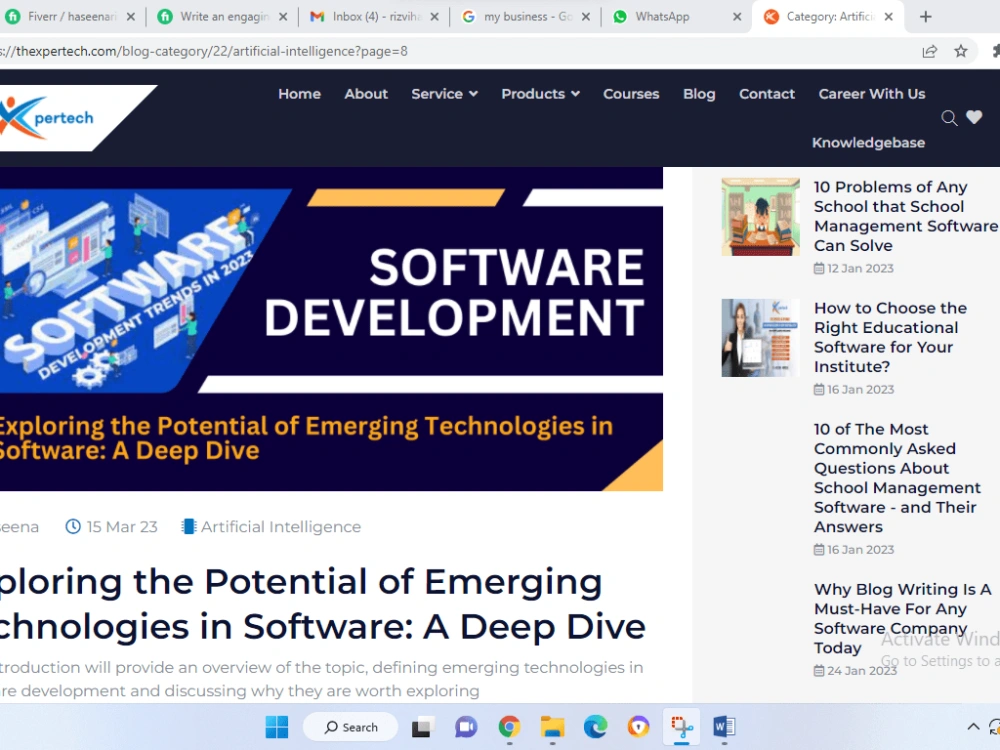Click the Artificial Intelligence category link
The image size is (1000, 750).
point(281,527)
